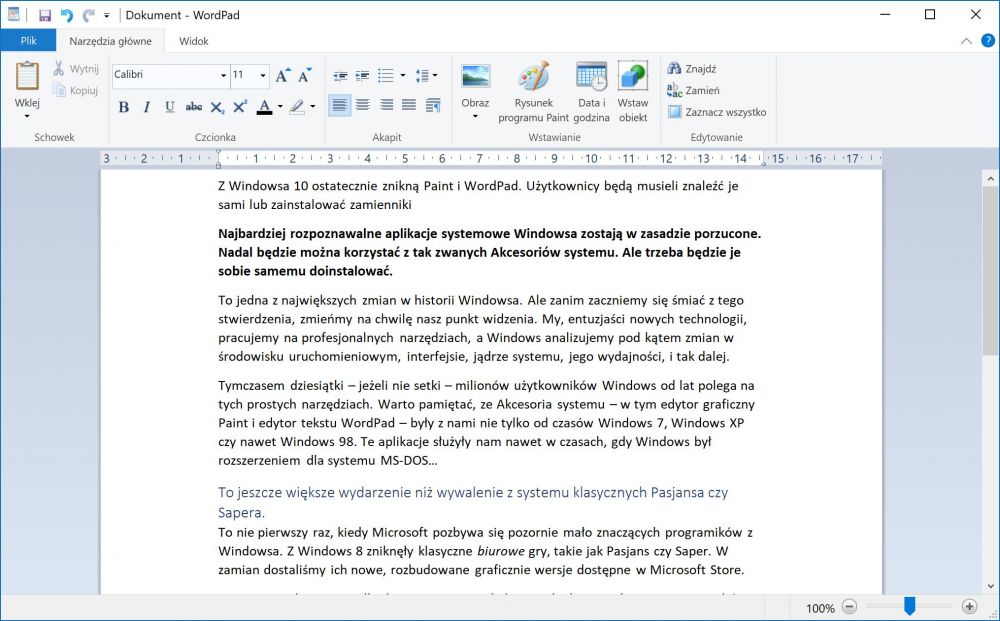The height and width of the screenshot is (621, 1000).
Task: Click the Wklej paste clipboard icon
Action: [27, 76]
